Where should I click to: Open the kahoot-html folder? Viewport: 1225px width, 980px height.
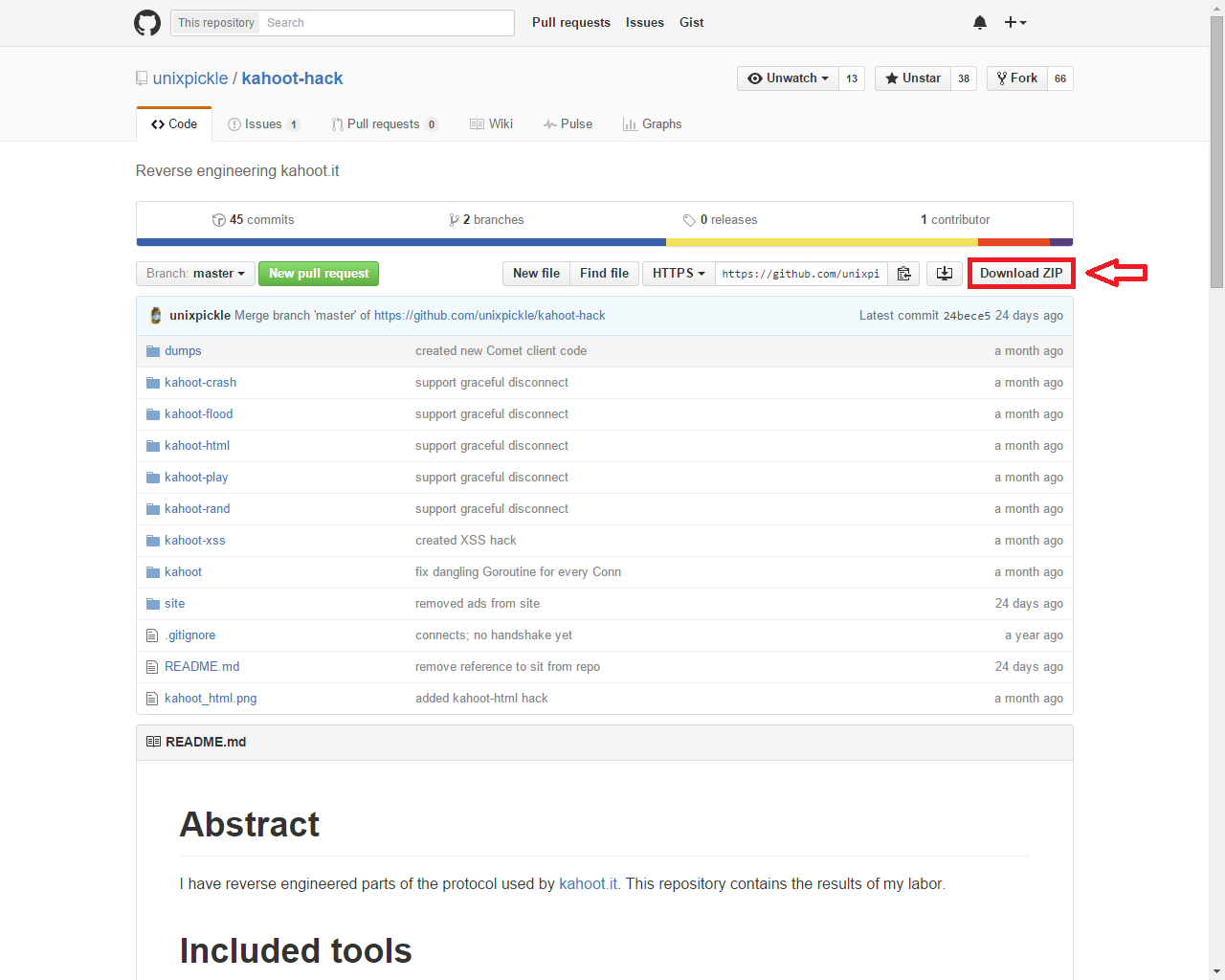click(197, 446)
